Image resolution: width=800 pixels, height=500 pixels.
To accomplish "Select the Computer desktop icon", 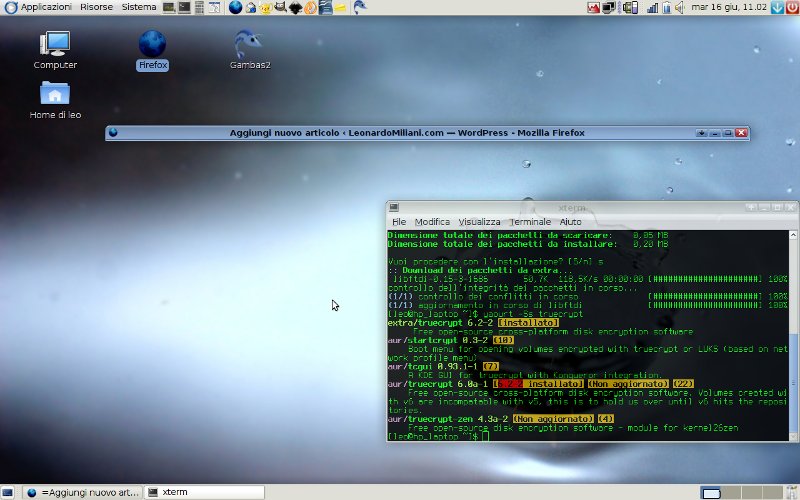I will click(55, 50).
